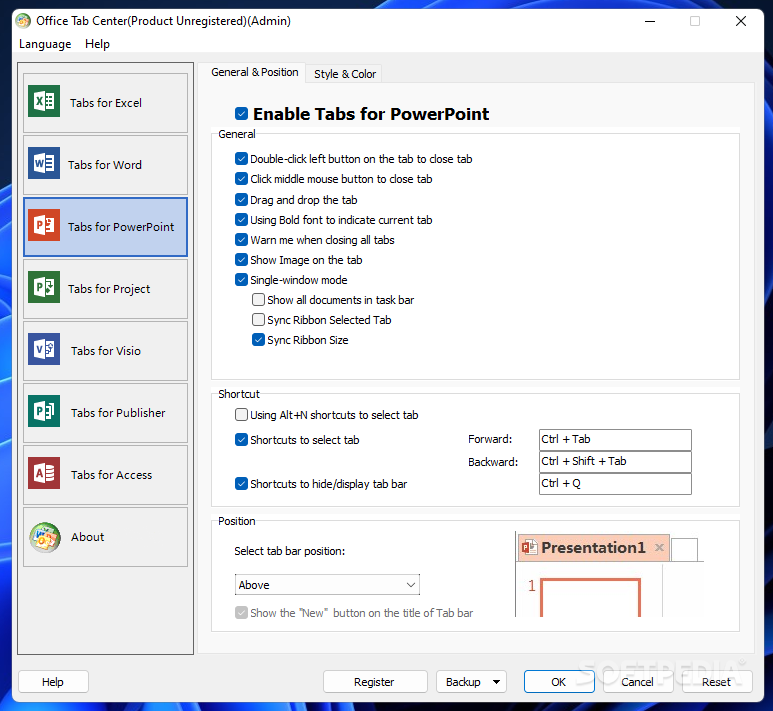The image size is (773, 711).
Task: Click the Excel icon in sidebar
Action: (44, 101)
